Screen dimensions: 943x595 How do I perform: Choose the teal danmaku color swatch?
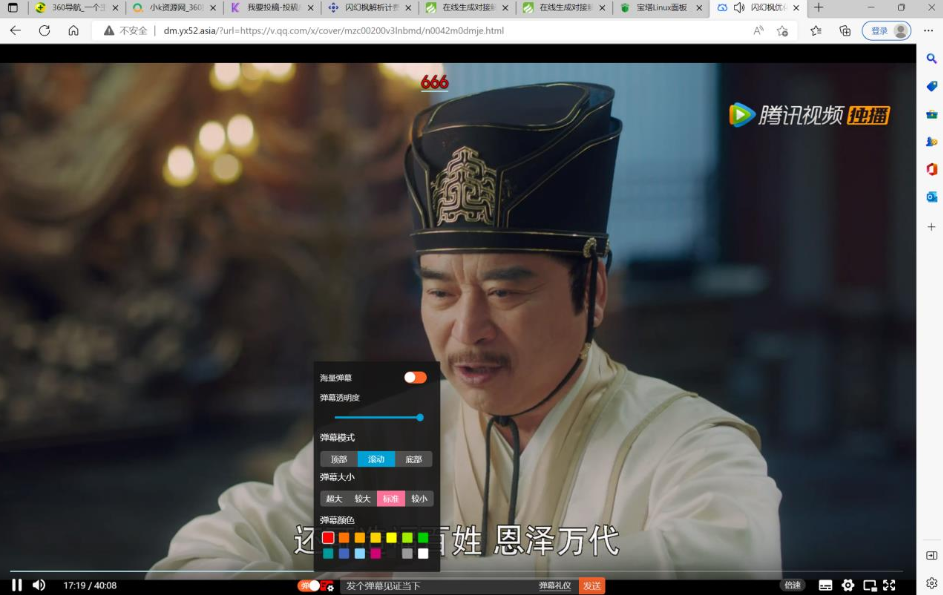pyautogui.click(x=328, y=553)
